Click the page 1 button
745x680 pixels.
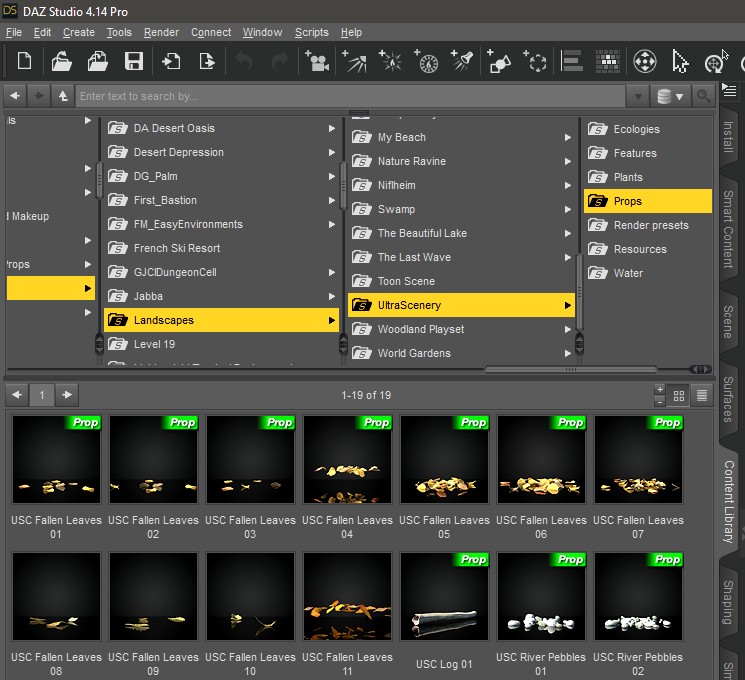pyautogui.click(x=42, y=395)
